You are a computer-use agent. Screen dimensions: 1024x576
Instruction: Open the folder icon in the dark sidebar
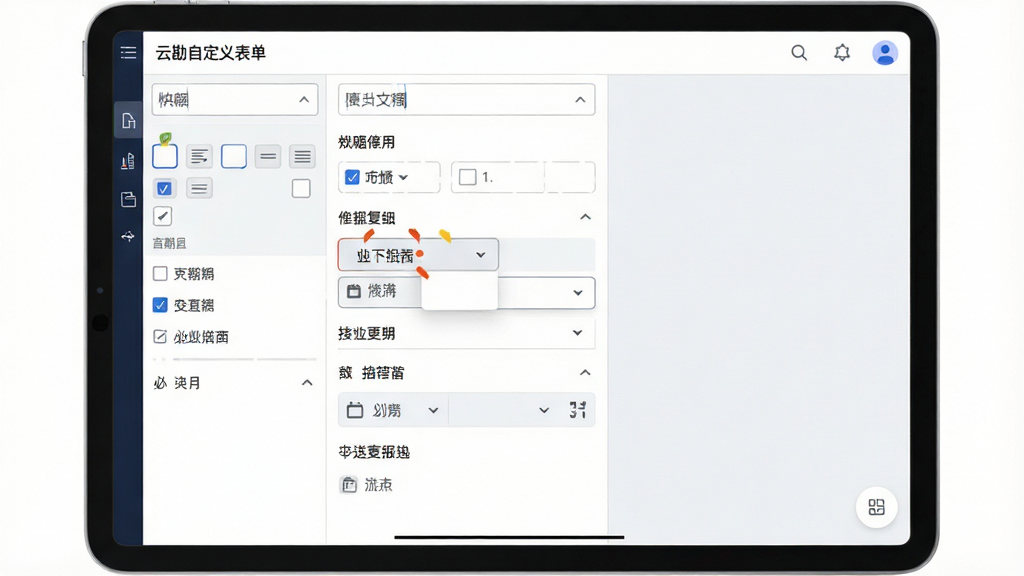coord(128,199)
